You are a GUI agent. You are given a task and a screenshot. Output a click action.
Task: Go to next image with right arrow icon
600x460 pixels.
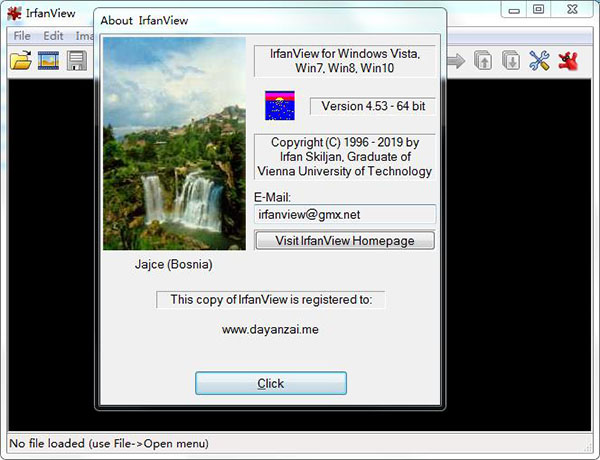[x=456, y=60]
